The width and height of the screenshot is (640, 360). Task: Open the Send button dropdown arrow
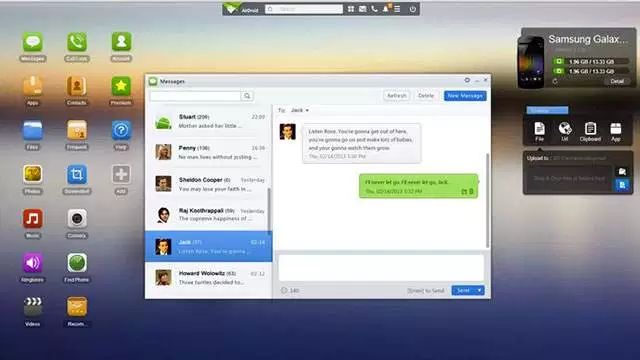pos(479,290)
